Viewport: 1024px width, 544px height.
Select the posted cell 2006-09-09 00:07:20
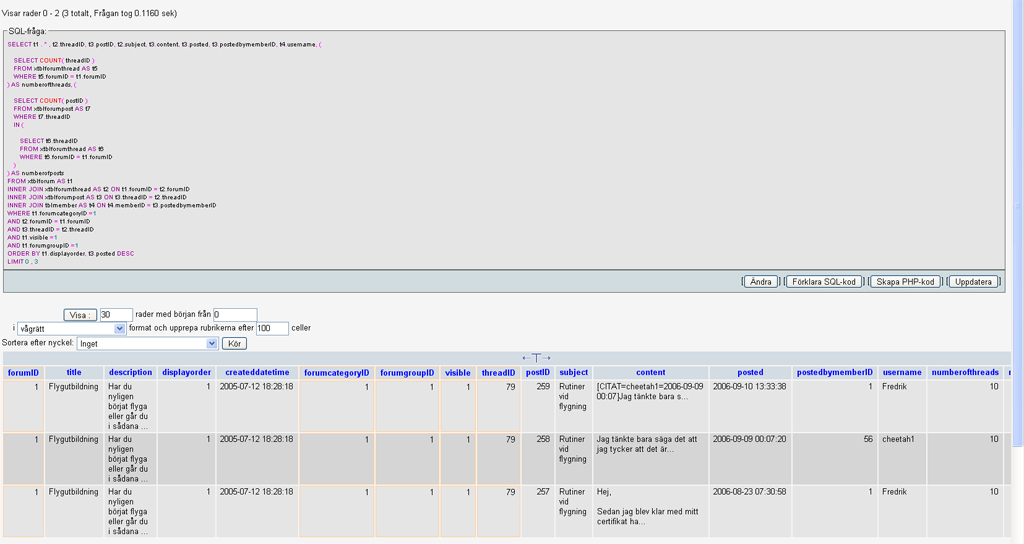pyautogui.click(x=750, y=459)
